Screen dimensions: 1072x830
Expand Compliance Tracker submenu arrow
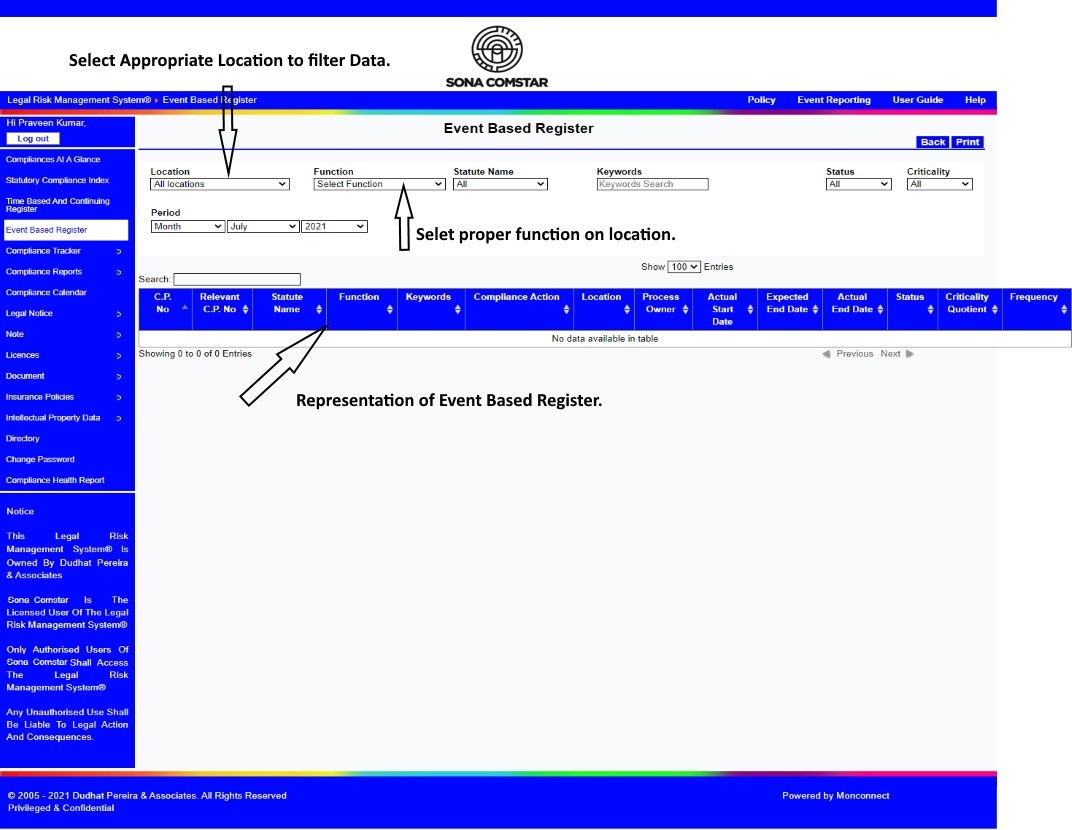click(118, 251)
